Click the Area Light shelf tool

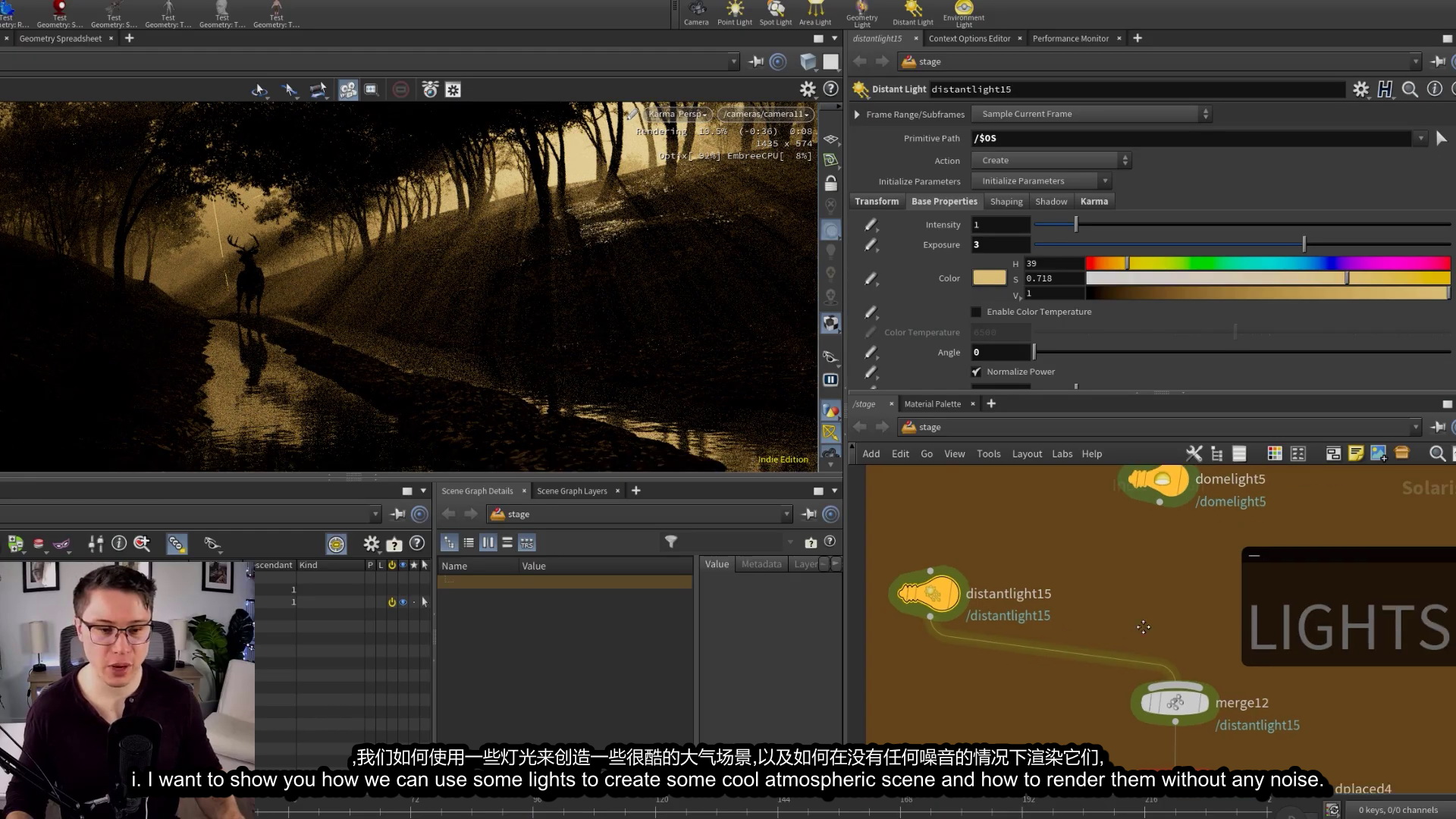point(815,14)
